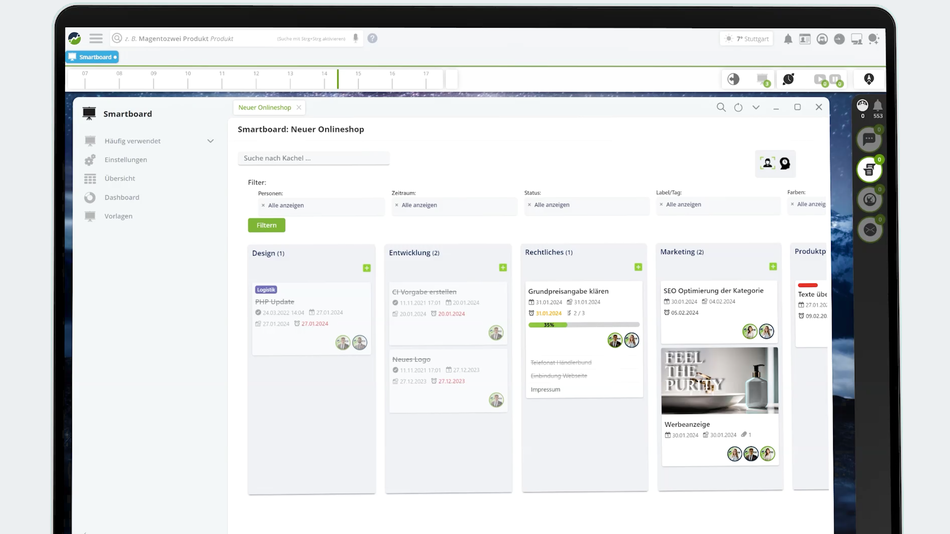
Task: Open the highlighted tray icon in right dock
Action: point(869,170)
